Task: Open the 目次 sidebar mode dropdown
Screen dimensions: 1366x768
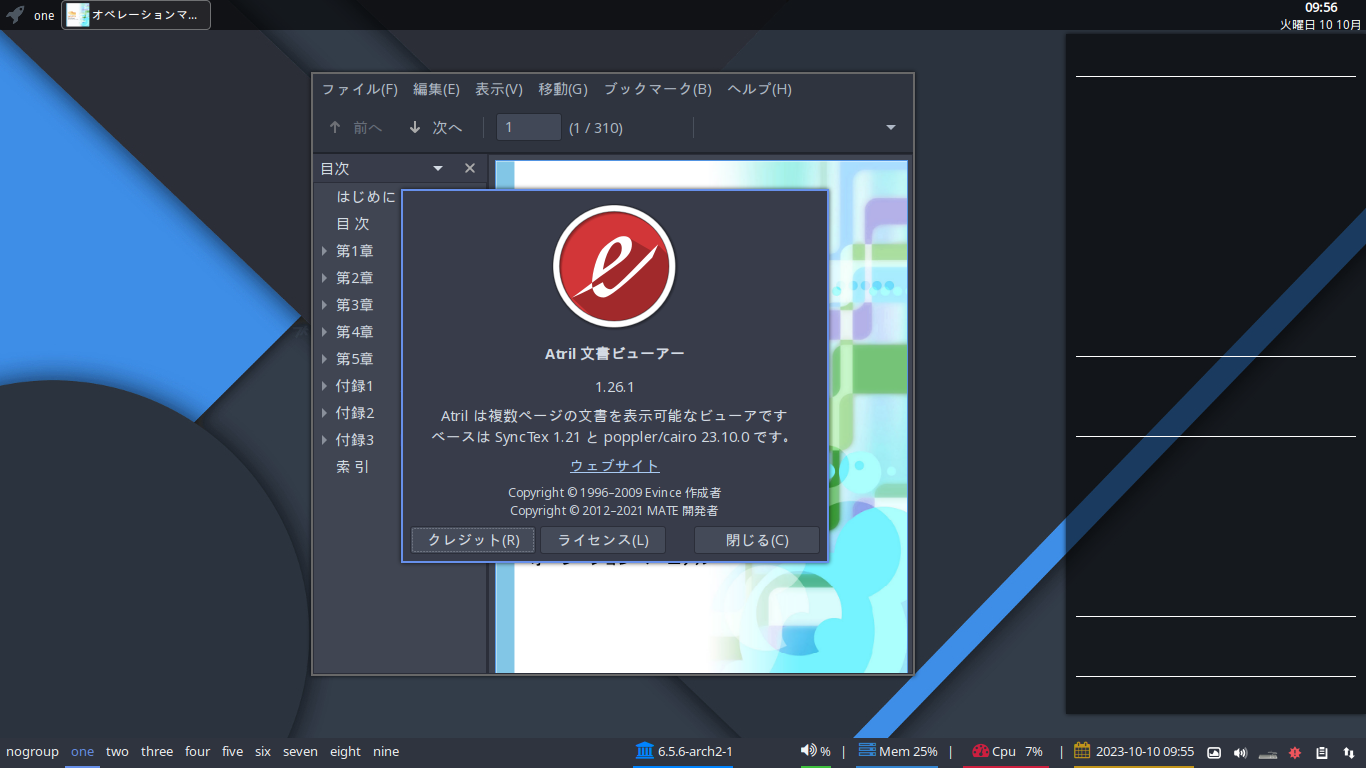Action: 437,169
